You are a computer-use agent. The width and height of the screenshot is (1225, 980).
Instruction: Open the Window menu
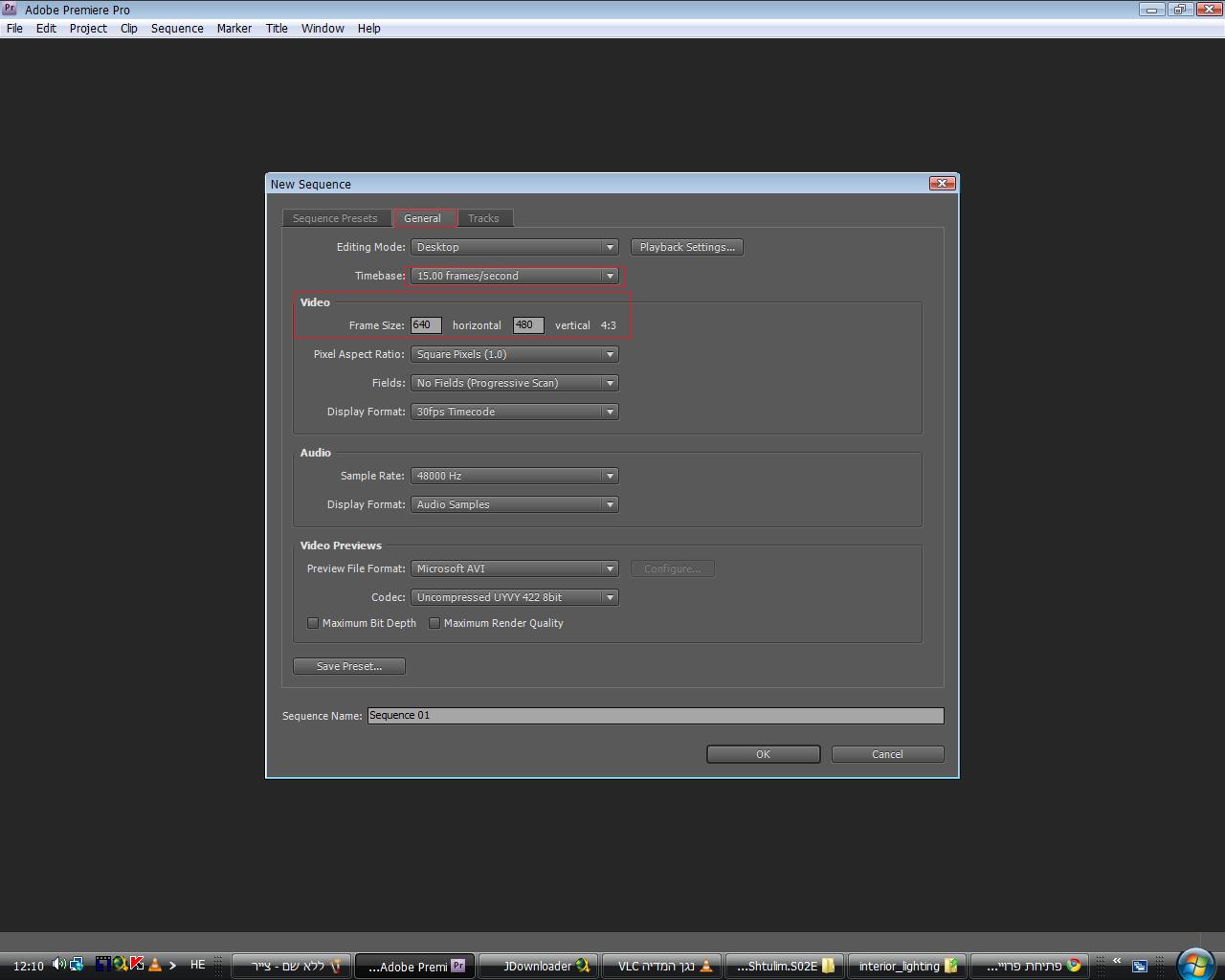(323, 29)
